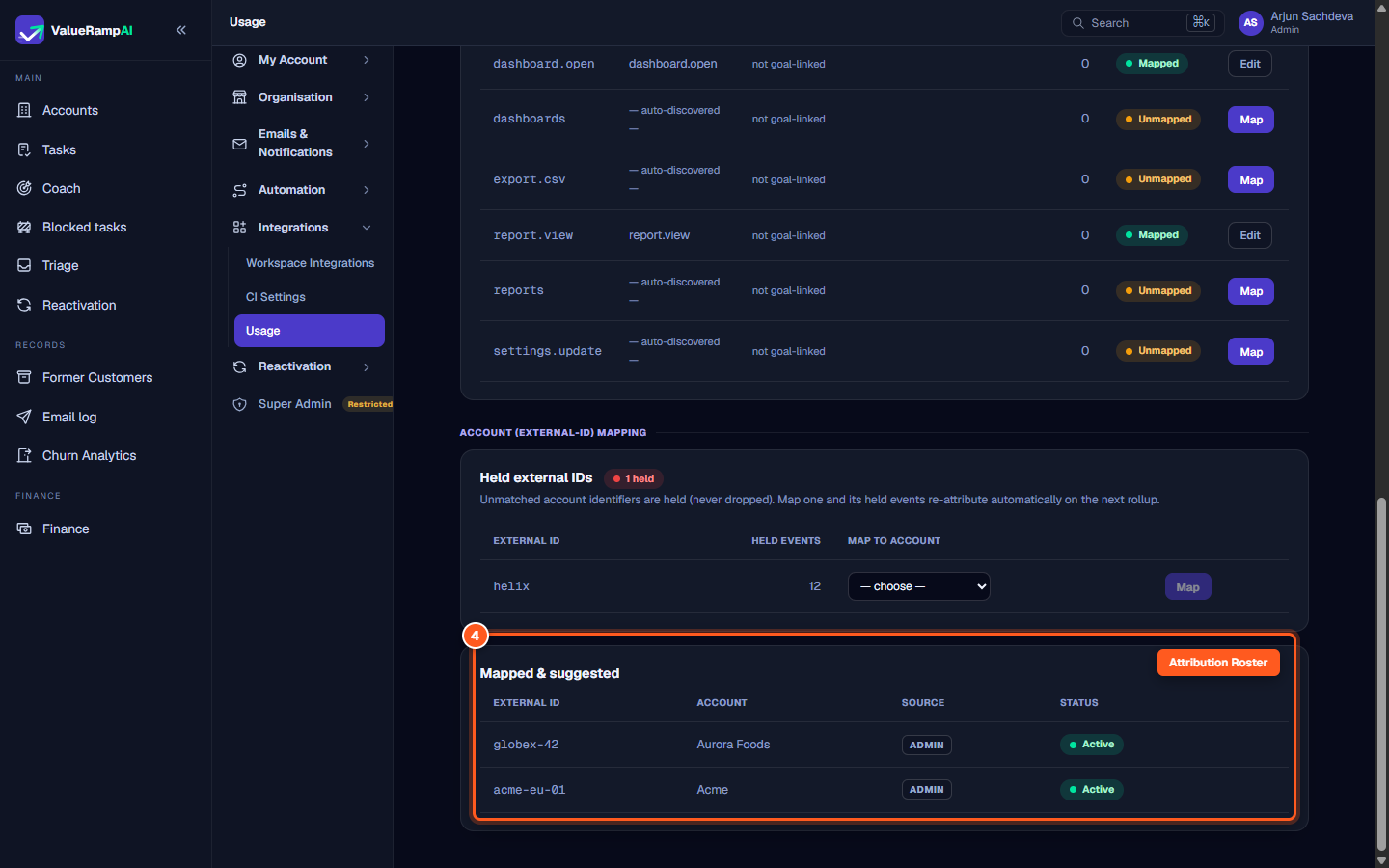The width and height of the screenshot is (1389, 868).
Task: Click the Integrations grid icon
Action: (x=239, y=228)
